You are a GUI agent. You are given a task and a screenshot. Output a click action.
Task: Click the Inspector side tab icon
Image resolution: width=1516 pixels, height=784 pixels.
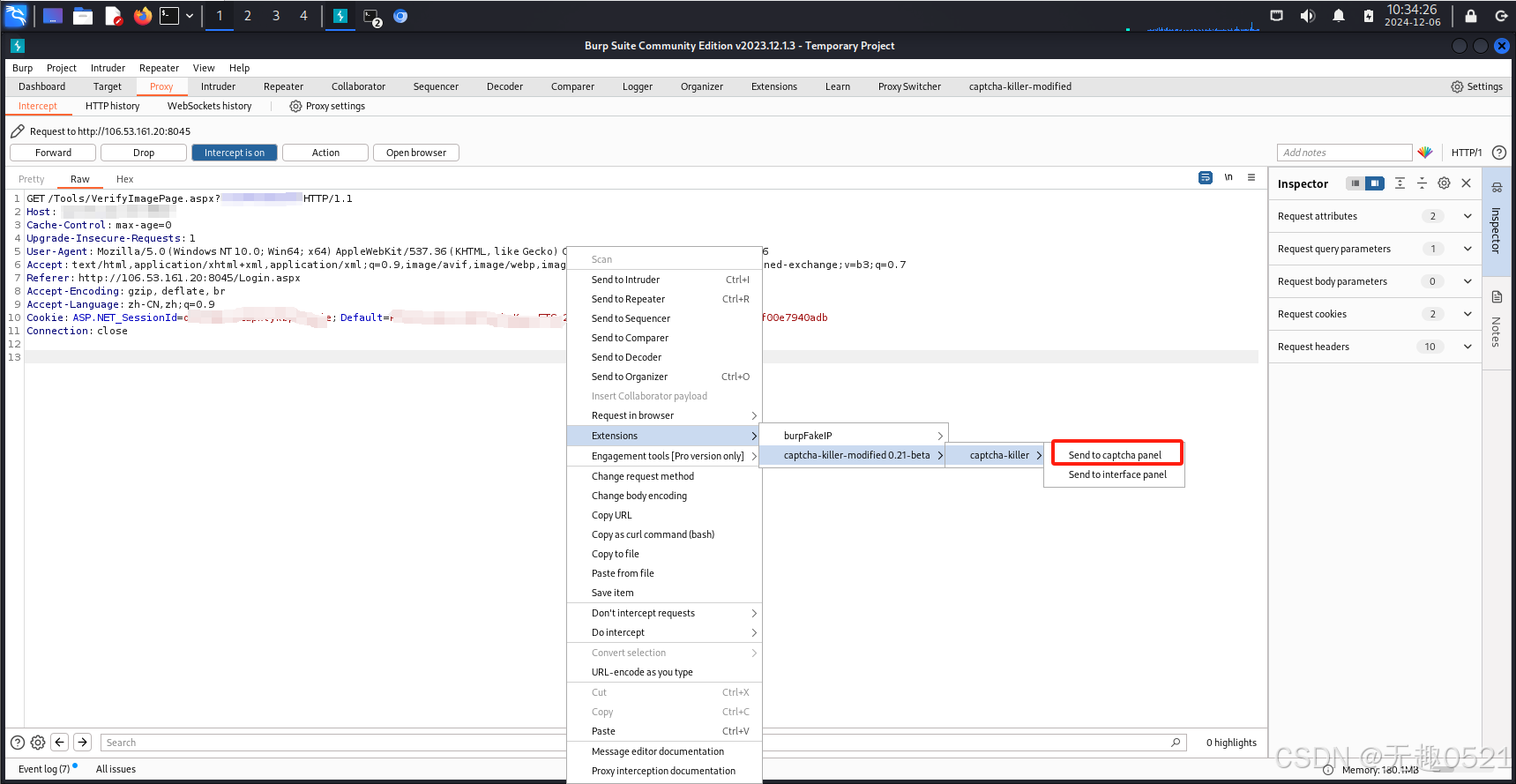tap(1497, 187)
